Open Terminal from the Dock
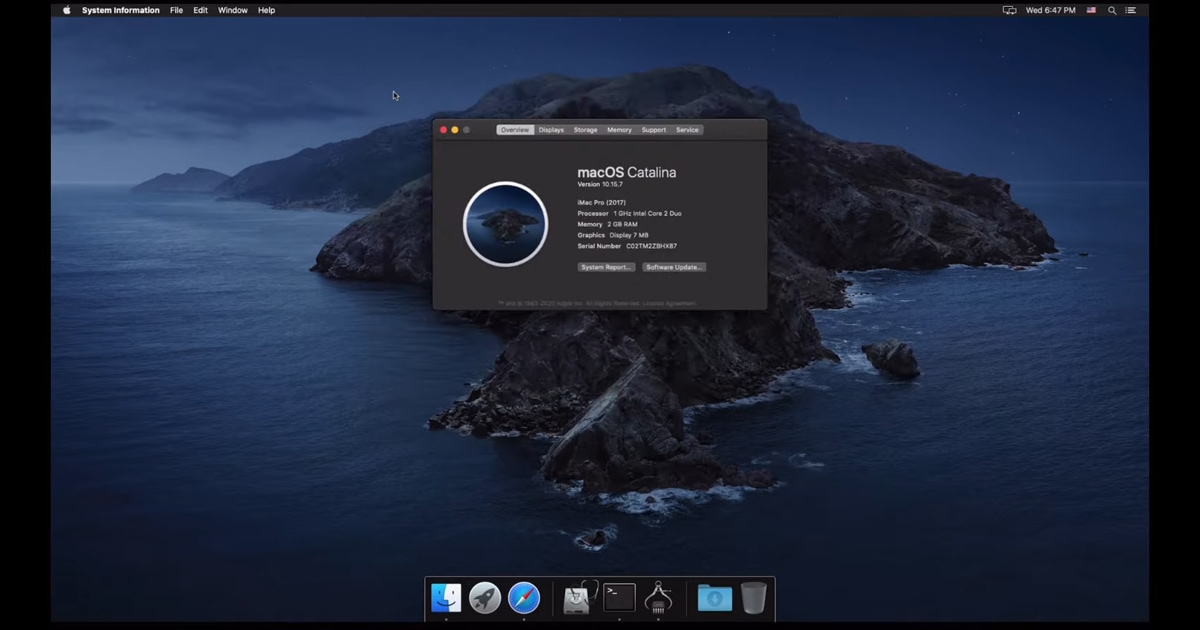 619,598
